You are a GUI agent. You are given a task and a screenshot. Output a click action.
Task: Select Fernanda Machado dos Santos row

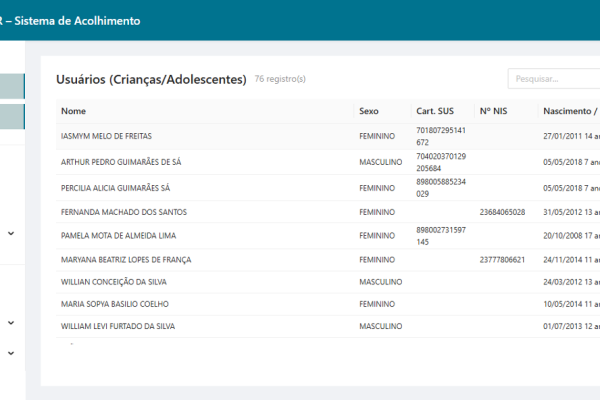[124, 212]
